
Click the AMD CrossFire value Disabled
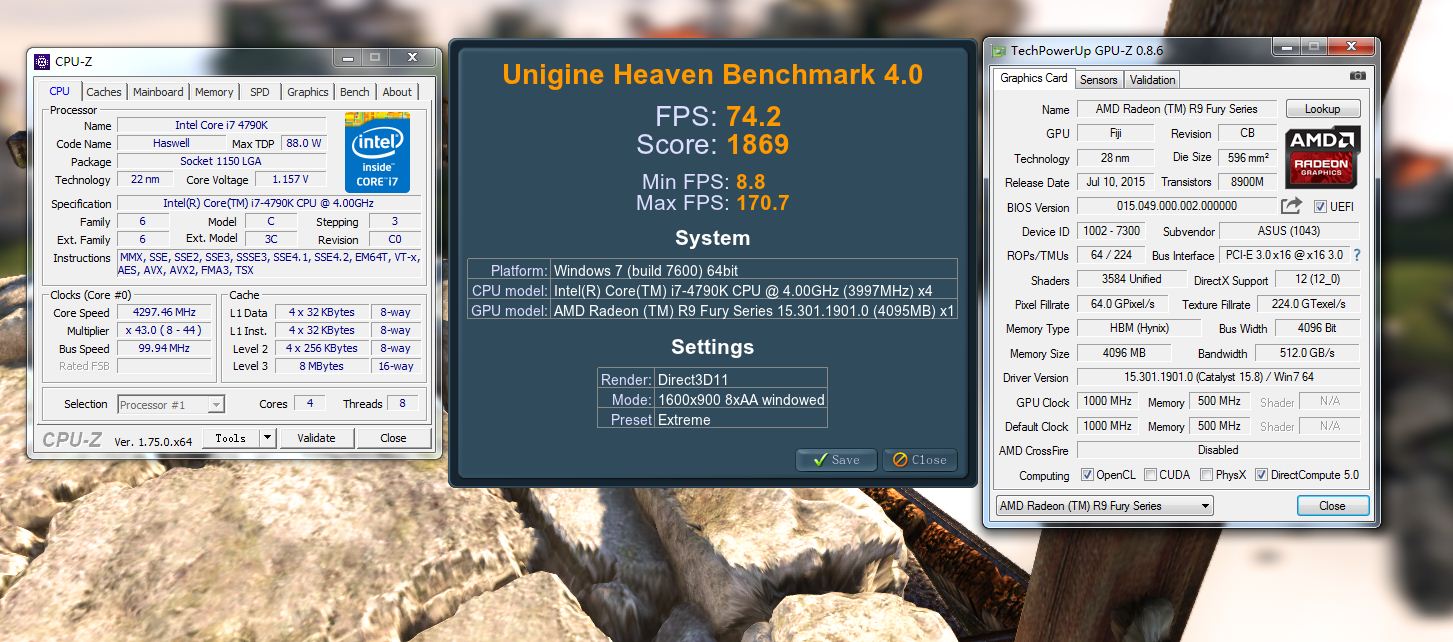tap(1218, 450)
